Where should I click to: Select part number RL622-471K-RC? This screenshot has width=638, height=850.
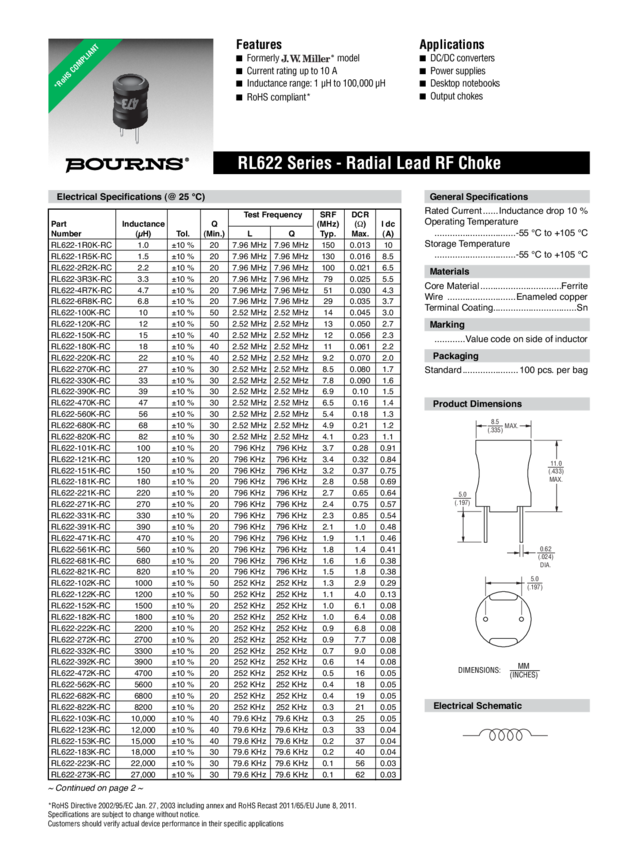tap(80, 538)
